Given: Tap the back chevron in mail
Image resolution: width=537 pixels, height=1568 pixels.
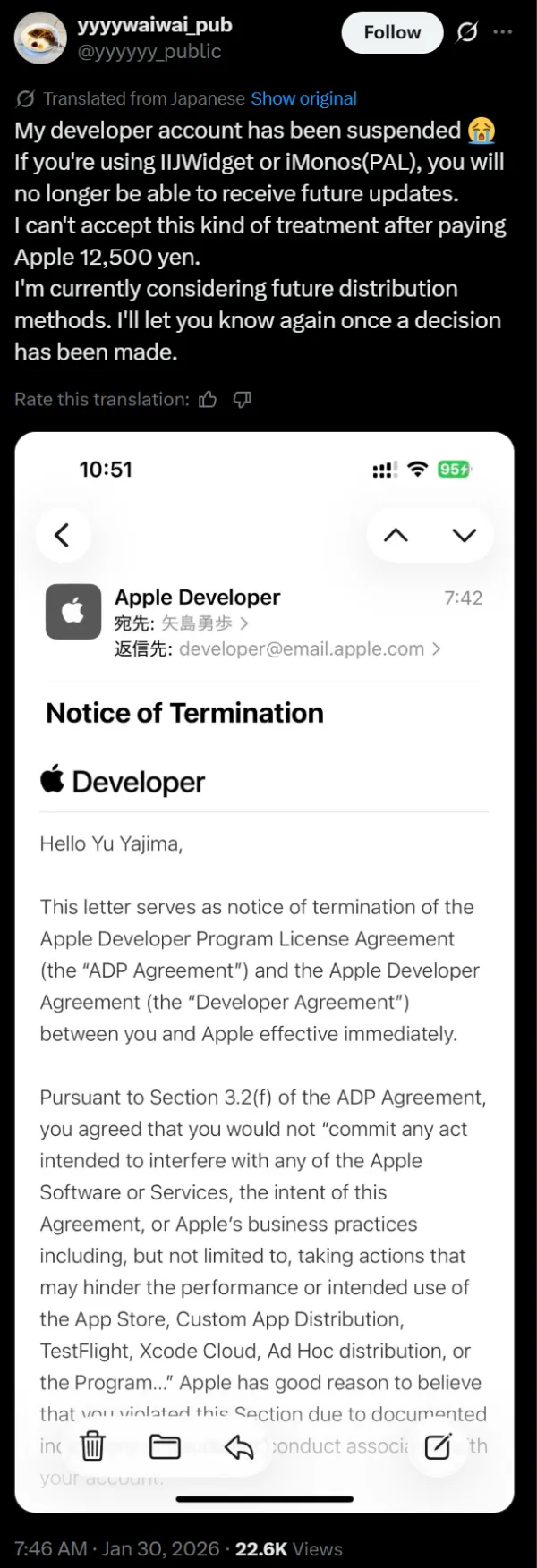Looking at the screenshot, I should pos(63,535).
